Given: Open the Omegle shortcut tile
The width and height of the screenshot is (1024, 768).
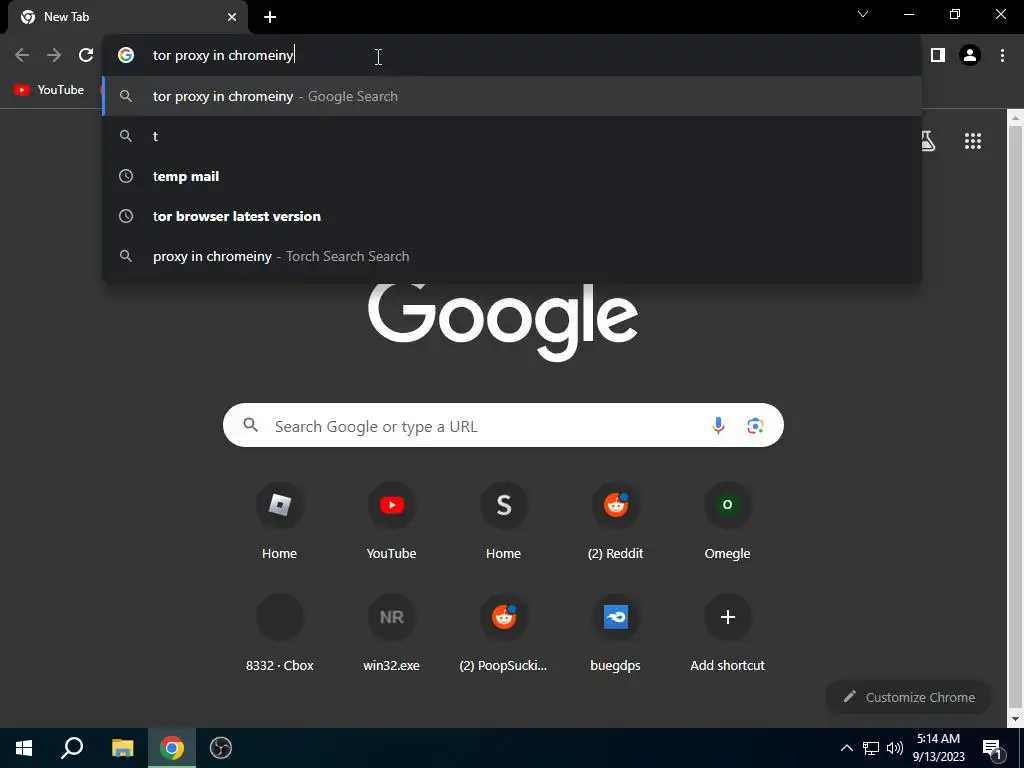Looking at the screenshot, I should click(x=728, y=522).
